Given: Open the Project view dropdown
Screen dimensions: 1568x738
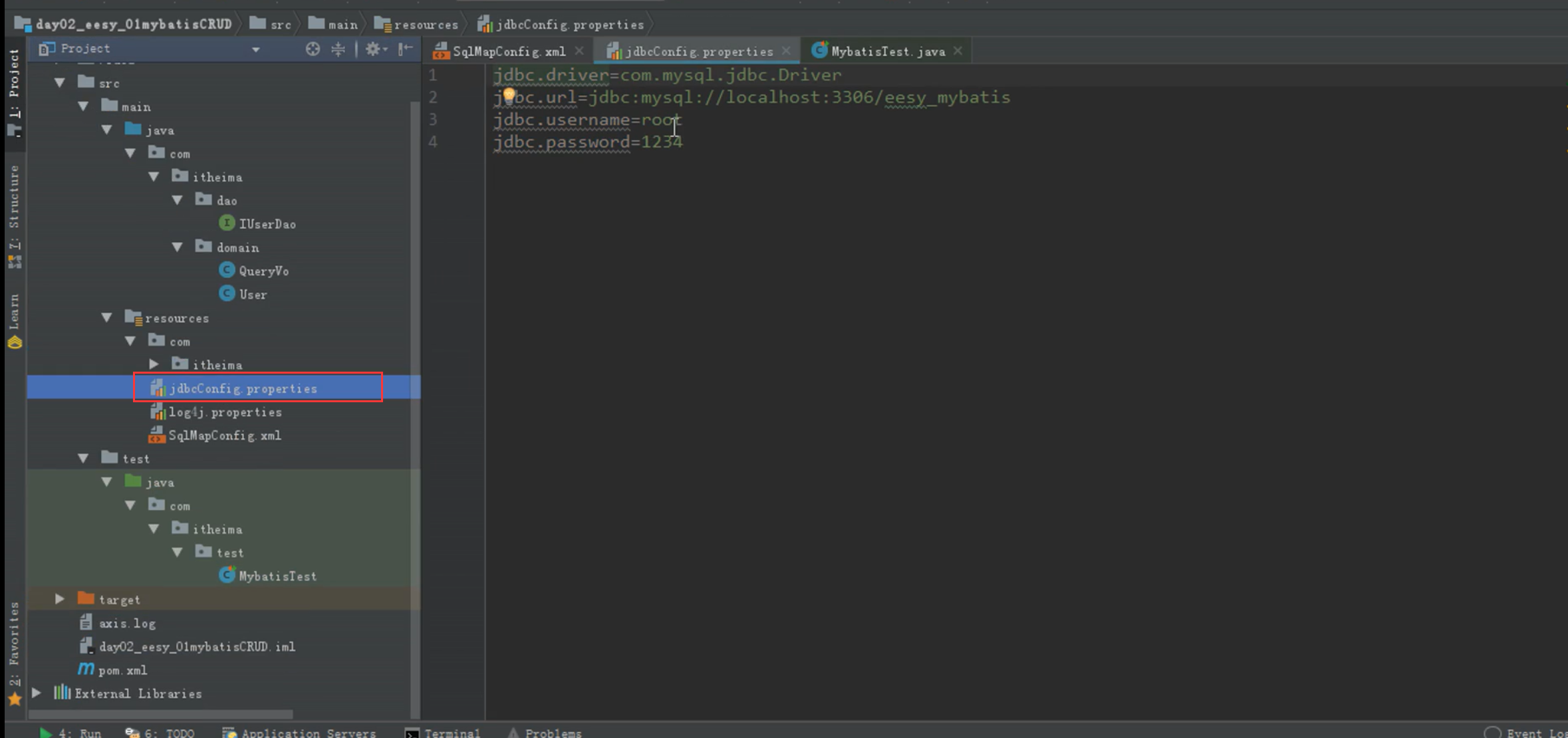Looking at the screenshot, I should 255,49.
